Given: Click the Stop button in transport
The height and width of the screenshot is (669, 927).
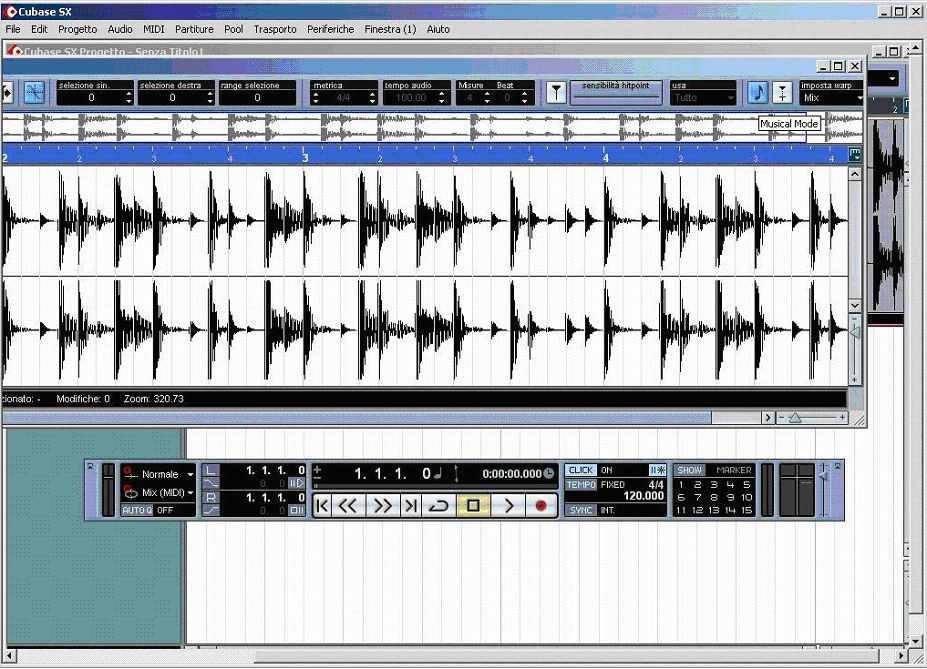Looking at the screenshot, I should 473,506.
